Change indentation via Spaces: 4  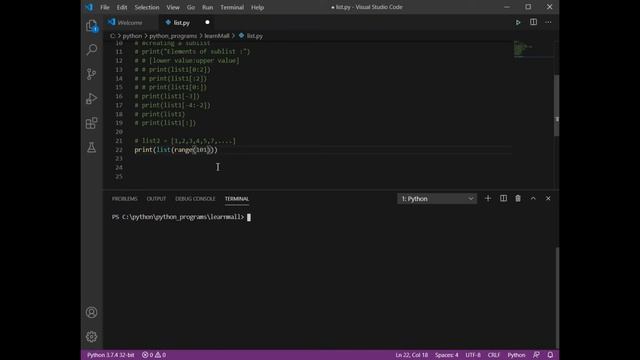point(447,355)
